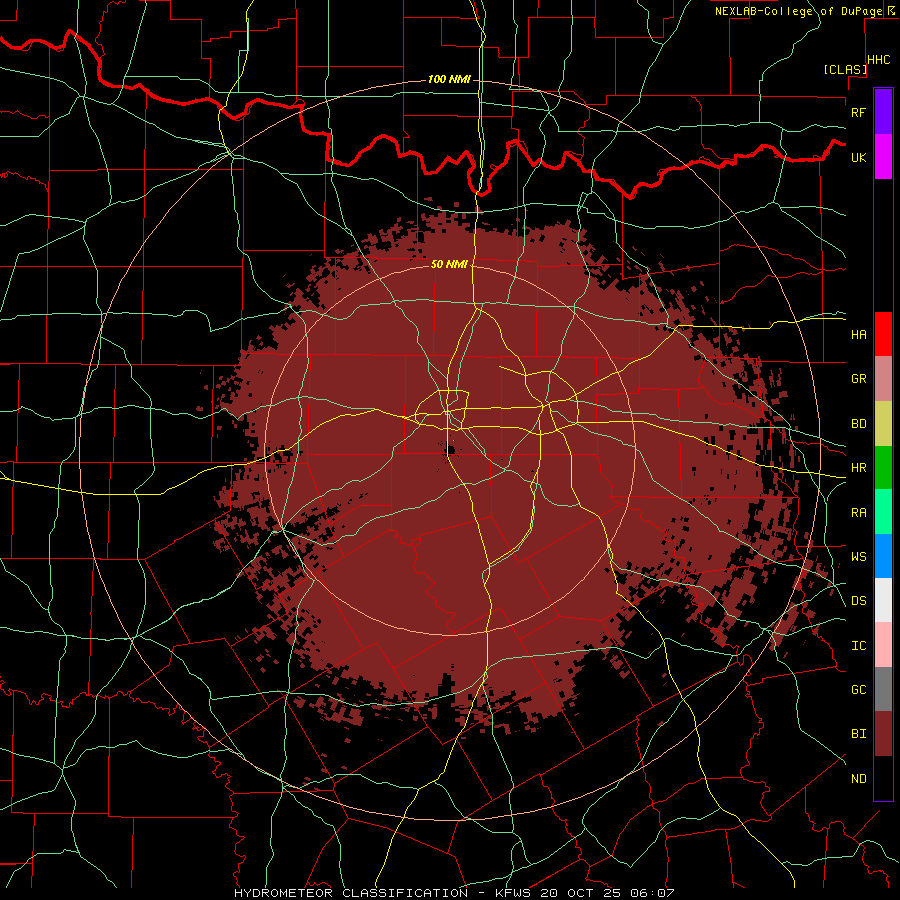Viewport: 900px width, 900px height.
Task: Click the NEXLAB-College of DuPage credit text
Action: (798, 11)
